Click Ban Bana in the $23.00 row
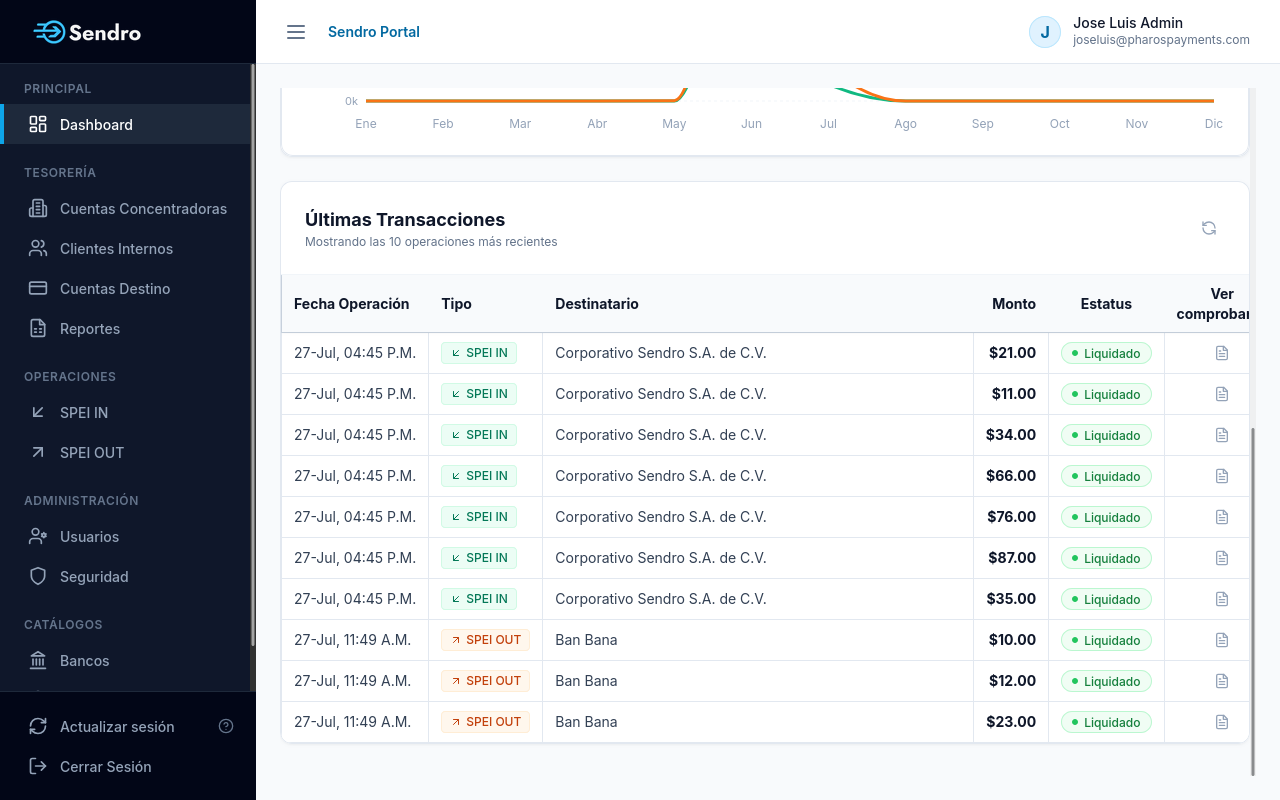 pyautogui.click(x=586, y=722)
